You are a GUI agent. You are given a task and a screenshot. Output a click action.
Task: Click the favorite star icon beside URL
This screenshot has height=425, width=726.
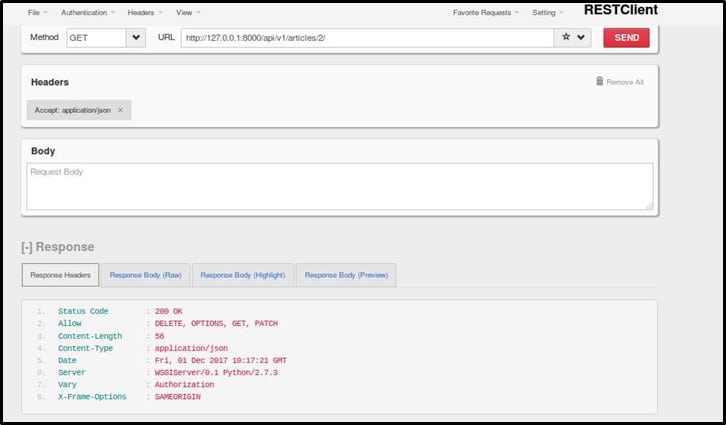566,37
